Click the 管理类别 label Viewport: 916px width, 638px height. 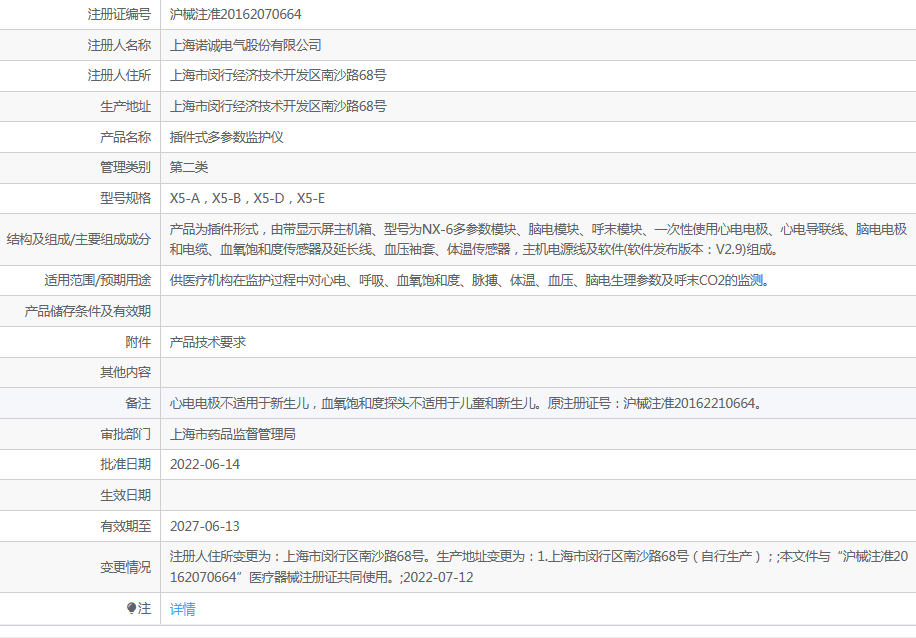point(126,168)
